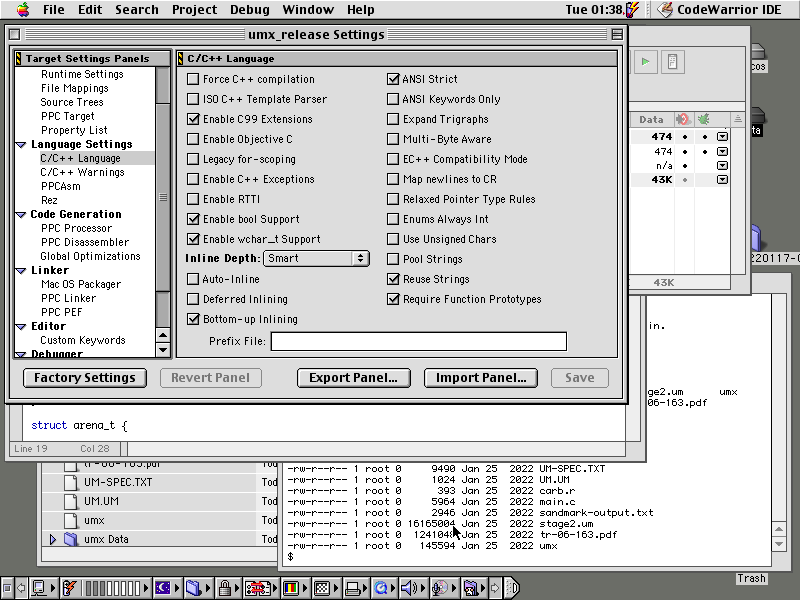Check Enable C++ Exceptions
The height and width of the screenshot is (600, 800).
pos(193,179)
